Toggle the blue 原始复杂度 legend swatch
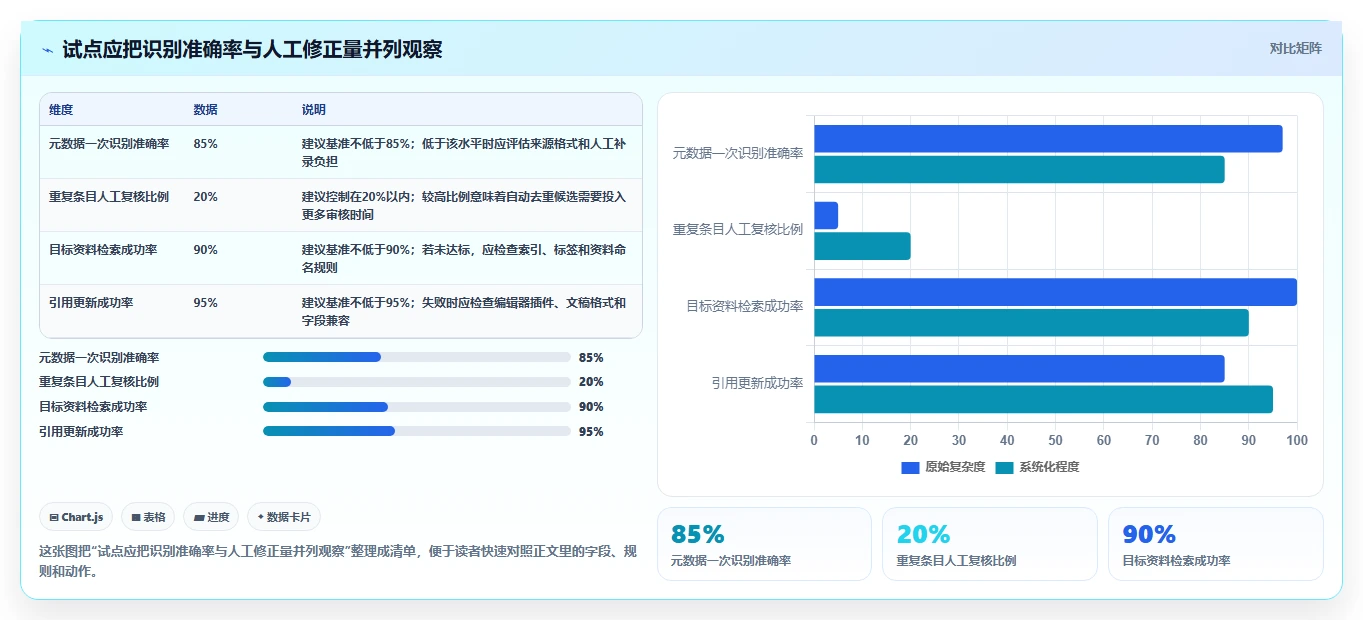This screenshot has height=620, width=1363. [x=910, y=467]
